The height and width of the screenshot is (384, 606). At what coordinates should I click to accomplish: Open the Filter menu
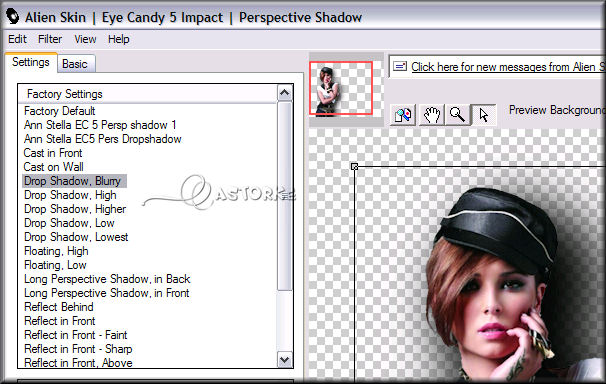coord(50,39)
